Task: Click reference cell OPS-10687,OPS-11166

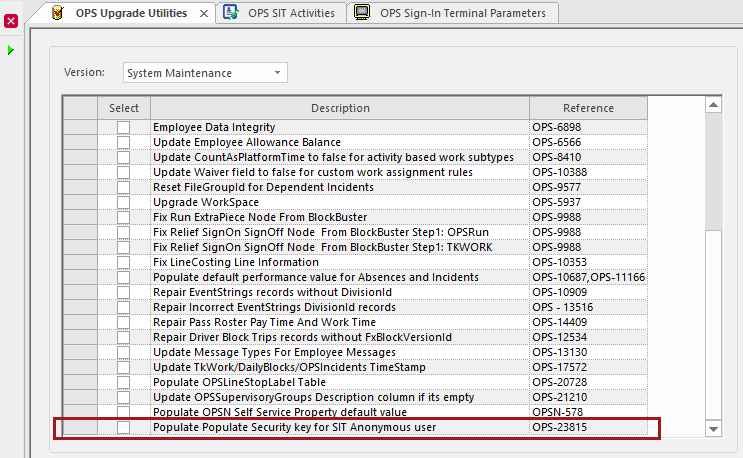Action: [x=589, y=277]
